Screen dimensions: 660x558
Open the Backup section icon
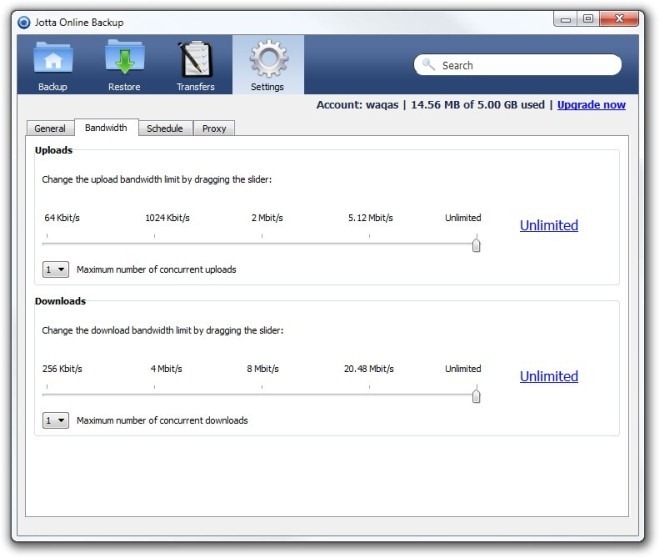click(53, 58)
